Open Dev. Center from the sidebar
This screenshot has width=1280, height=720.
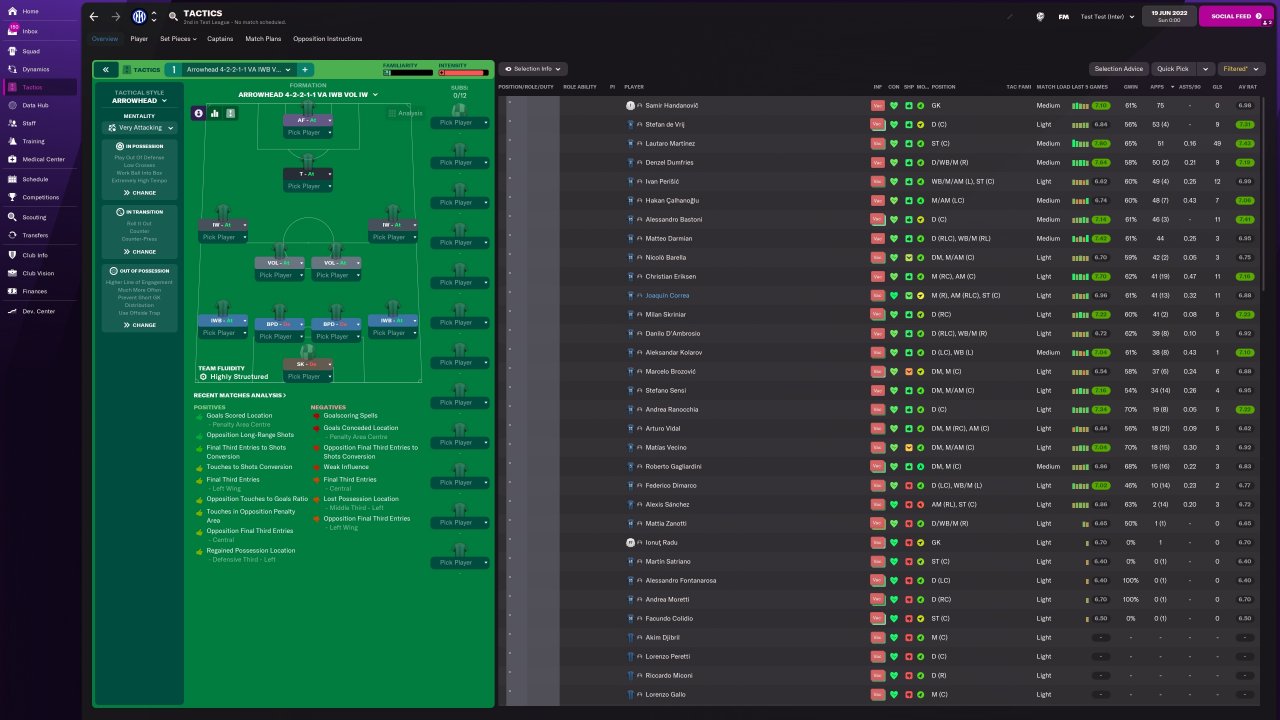(38, 311)
